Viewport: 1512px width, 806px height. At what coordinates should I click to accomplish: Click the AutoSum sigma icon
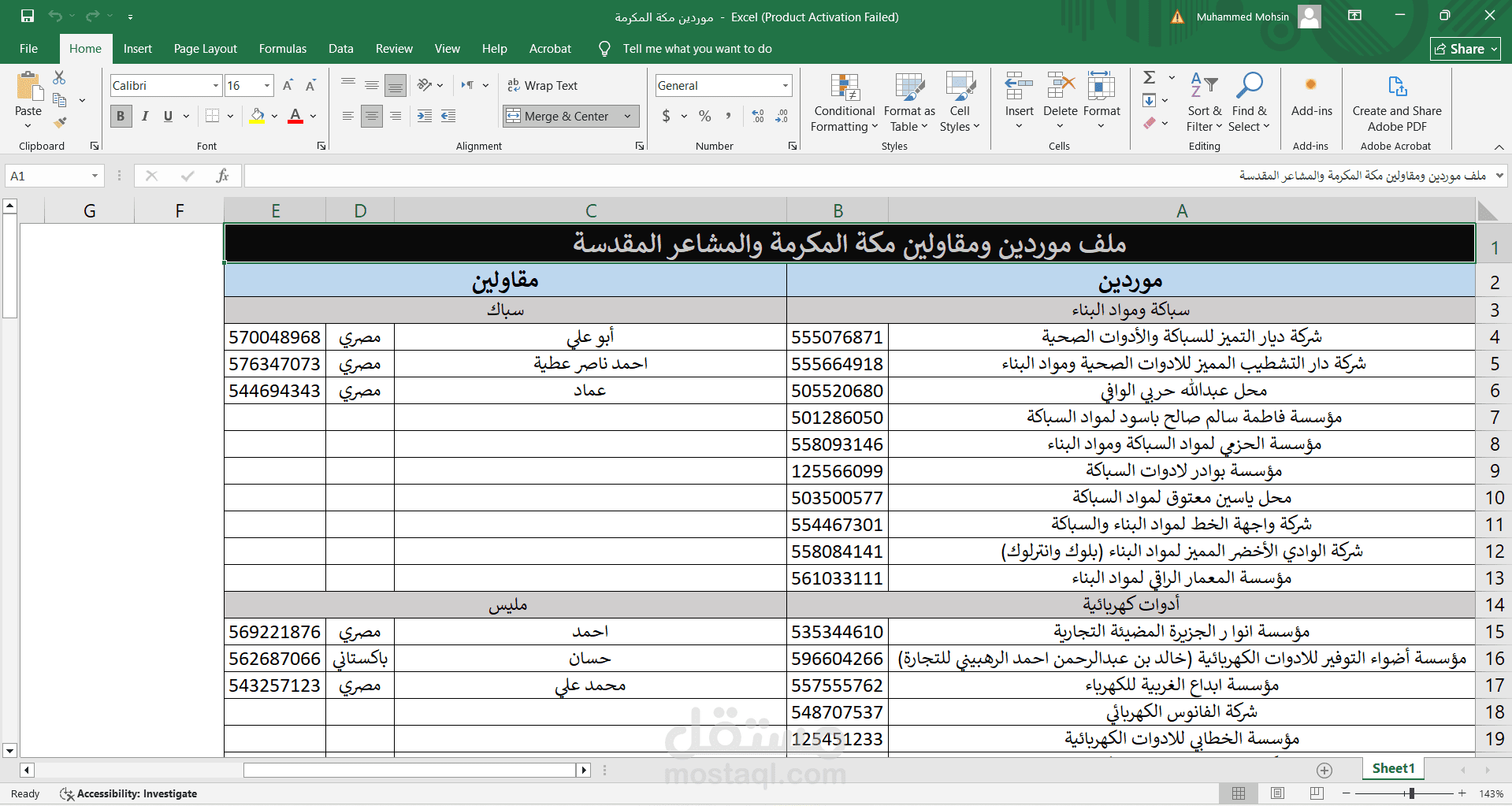coord(1150,77)
